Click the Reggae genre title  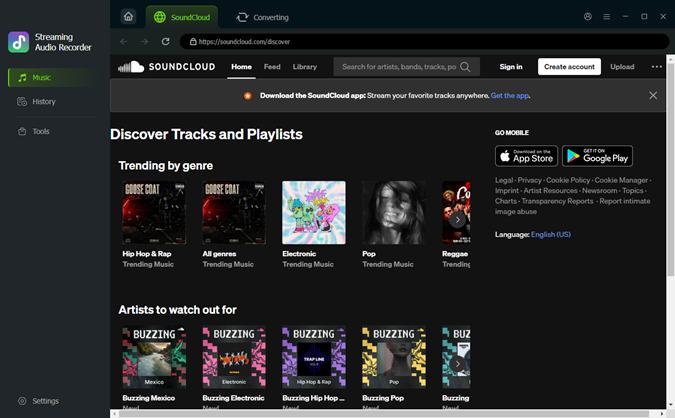point(455,254)
